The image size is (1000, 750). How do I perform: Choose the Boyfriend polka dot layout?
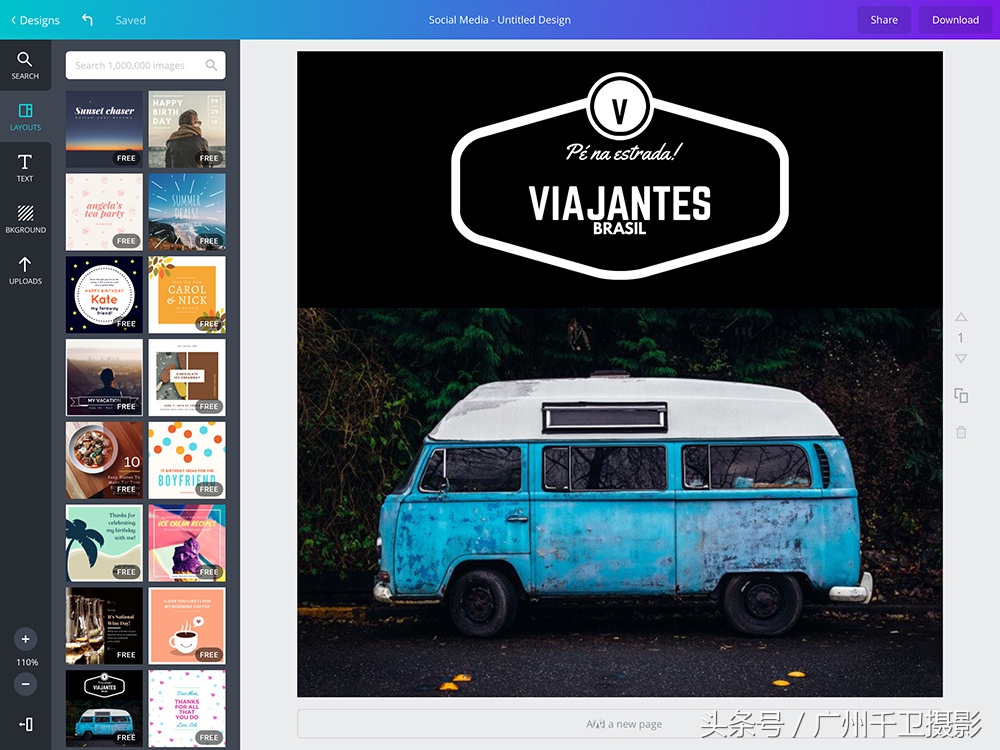coord(187,460)
